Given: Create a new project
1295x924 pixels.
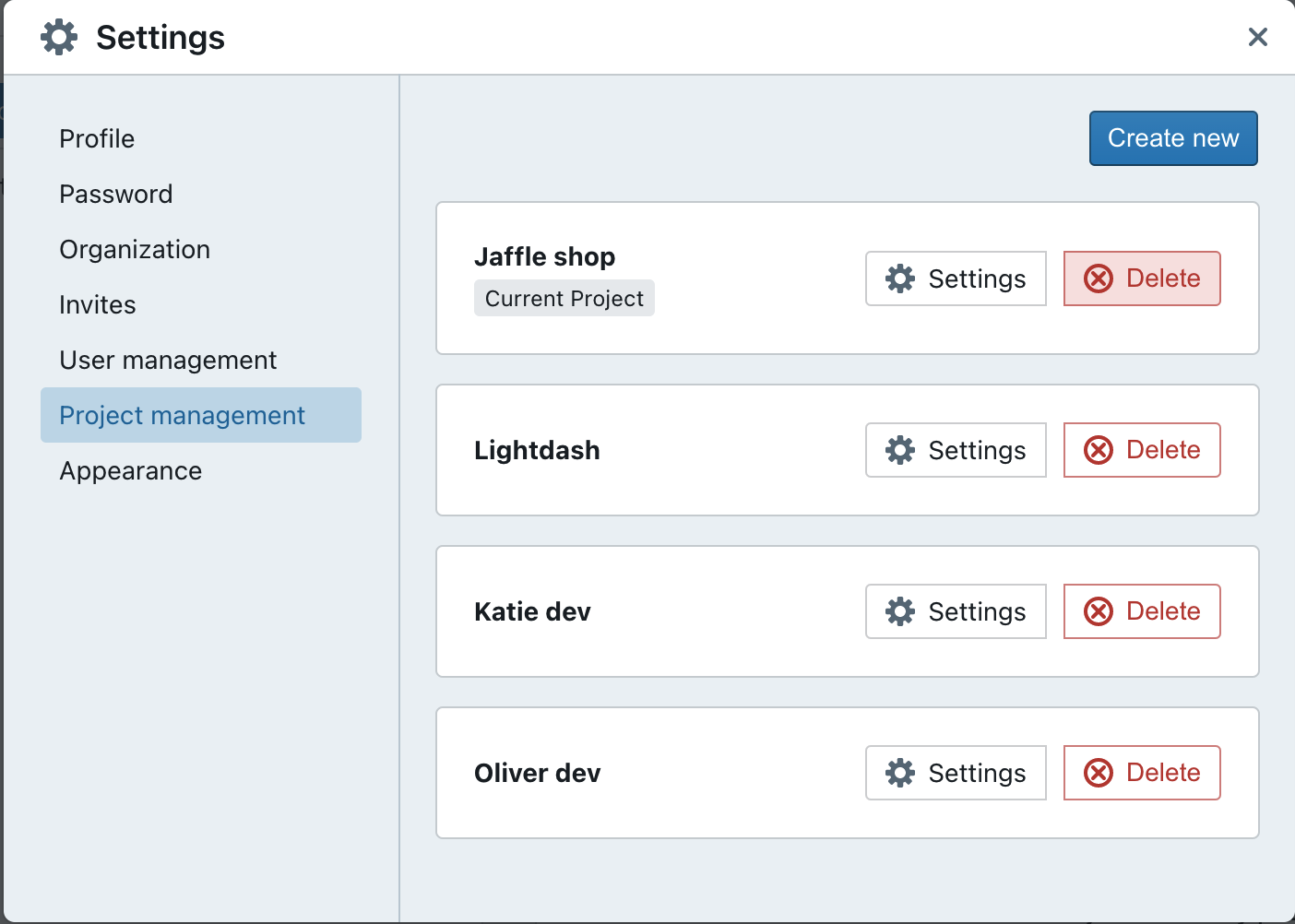Looking at the screenshot, I should (x=1172, y=138).
